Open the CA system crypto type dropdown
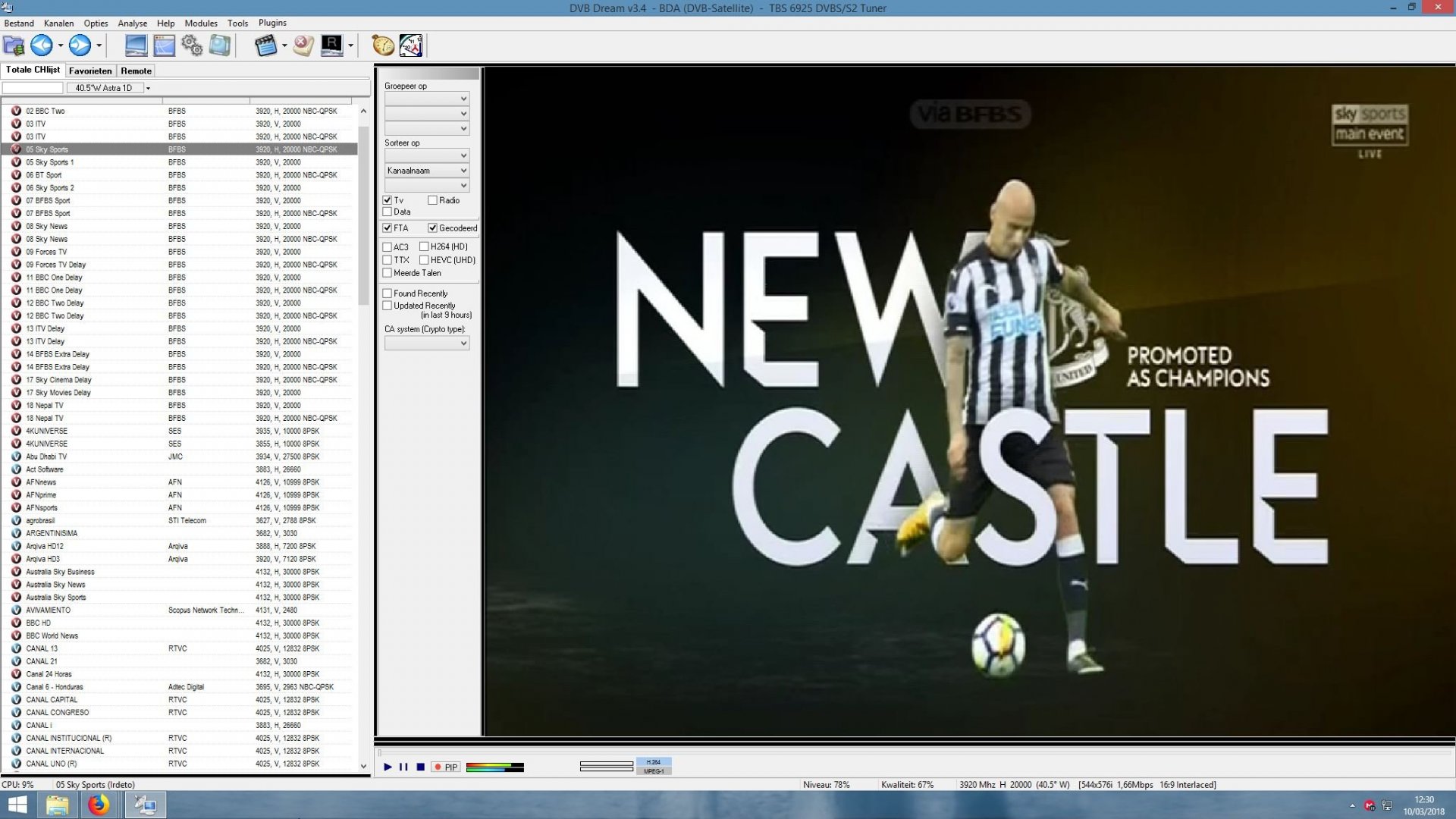Screen dimensions: 1456x819 [x=427, y=344]
